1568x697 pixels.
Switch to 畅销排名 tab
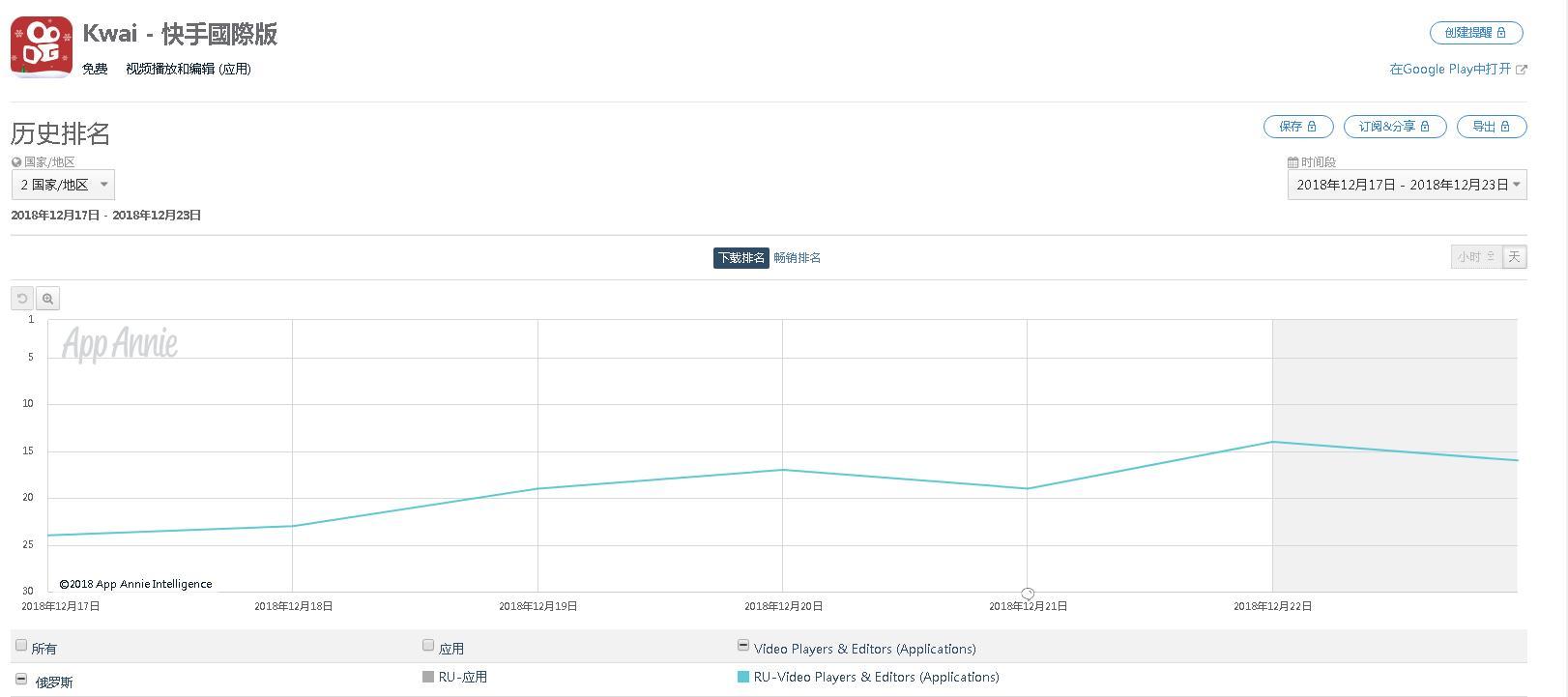(797, 258)
